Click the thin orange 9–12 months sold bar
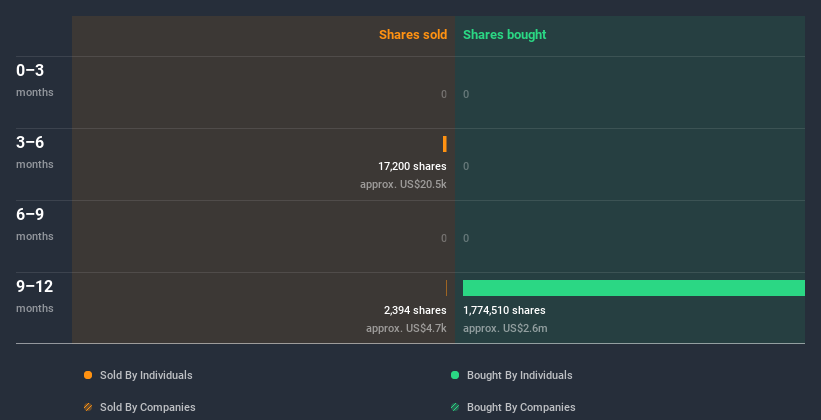The width and height of the screenshot is (821, 420). (446, 288)
